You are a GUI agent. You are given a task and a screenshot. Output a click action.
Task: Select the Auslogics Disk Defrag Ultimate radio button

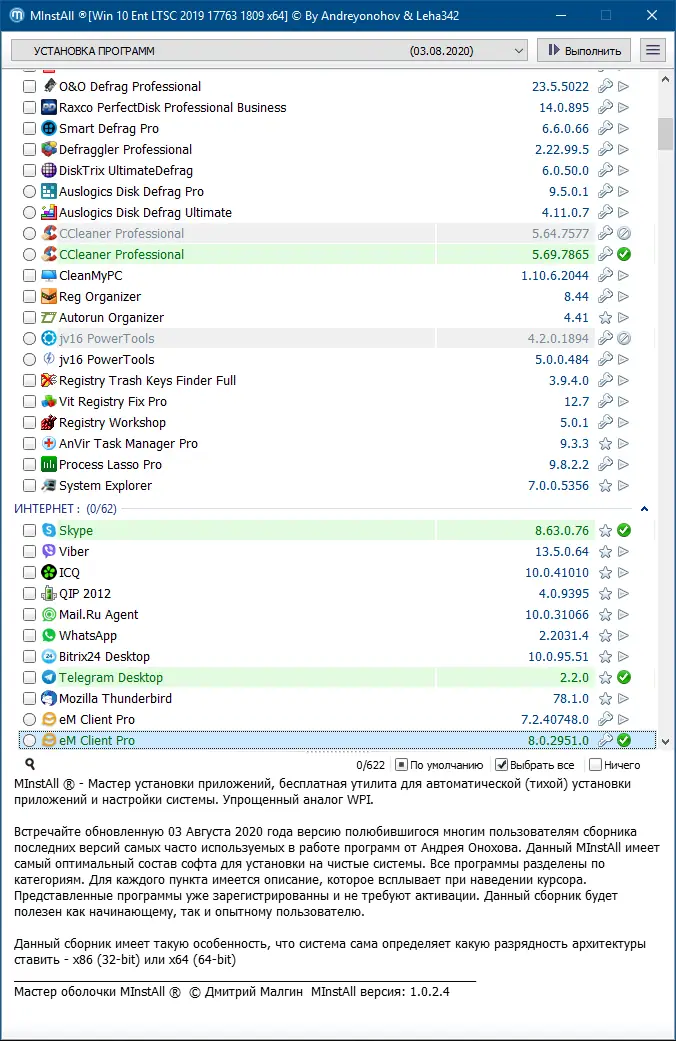[29, 212]
